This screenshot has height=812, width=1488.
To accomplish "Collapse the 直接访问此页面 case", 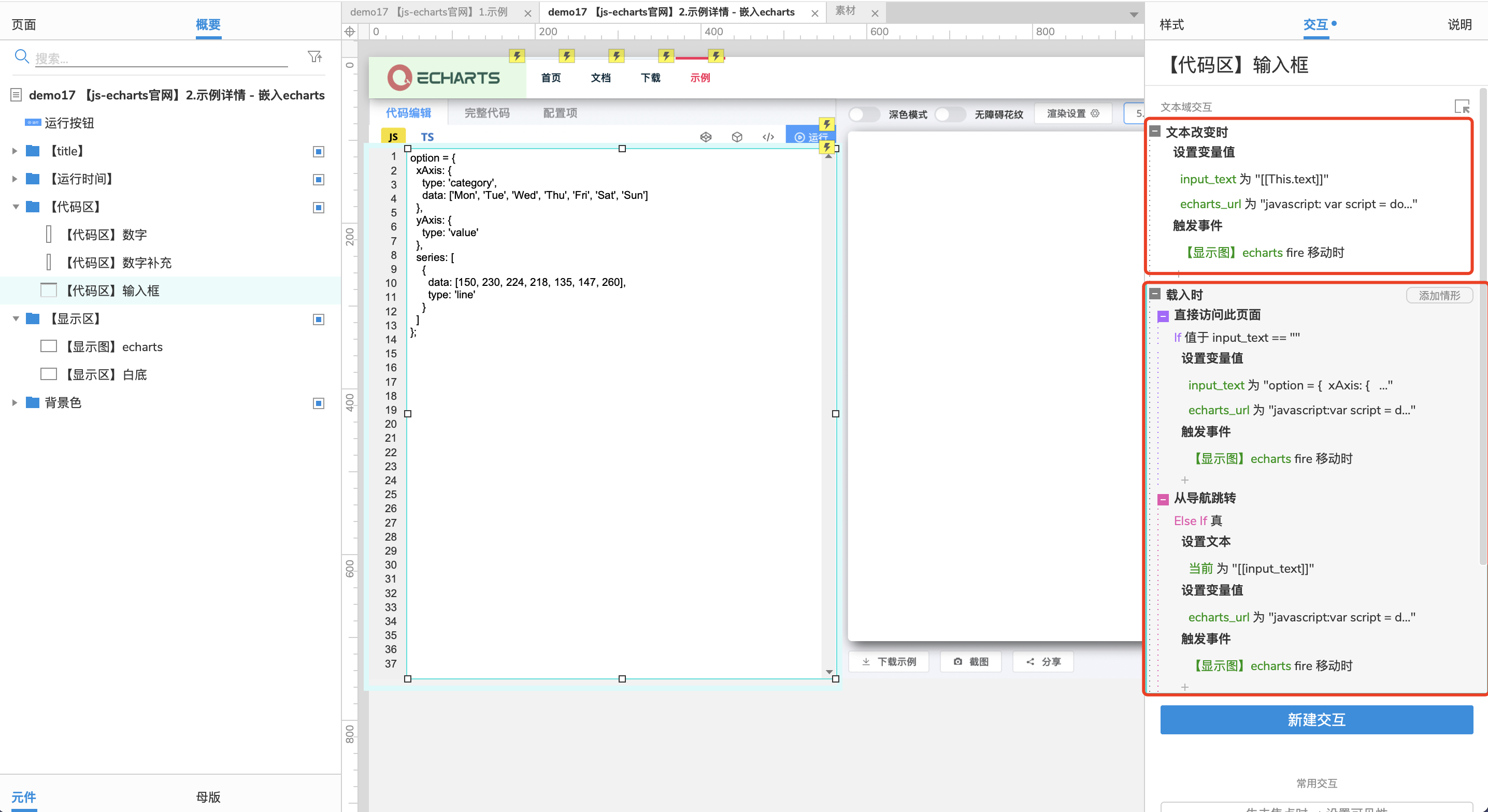I will pyautogui.click(x=1163, y=315).
